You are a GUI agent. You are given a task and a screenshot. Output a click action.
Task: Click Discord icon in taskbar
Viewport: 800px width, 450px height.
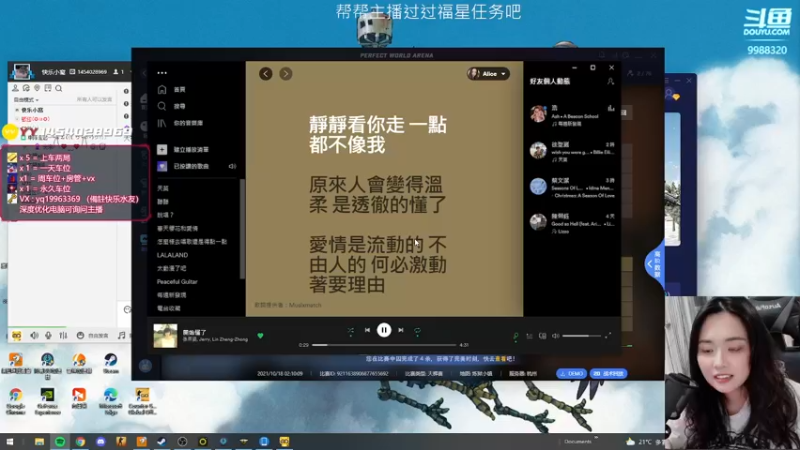[101, 441]
